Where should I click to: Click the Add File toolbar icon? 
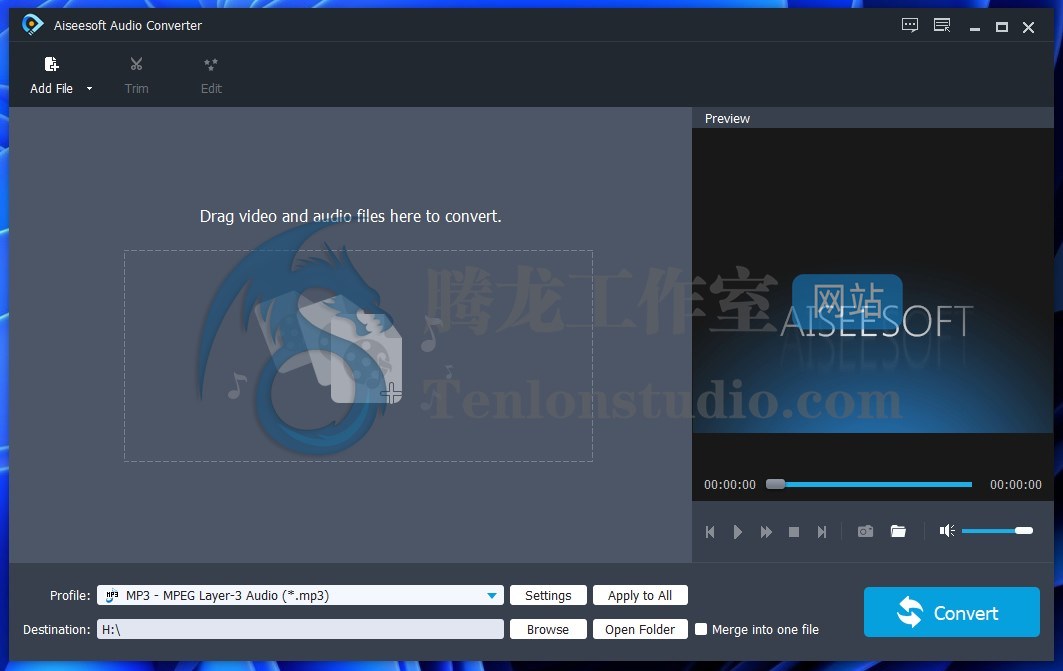click(52, 64)
